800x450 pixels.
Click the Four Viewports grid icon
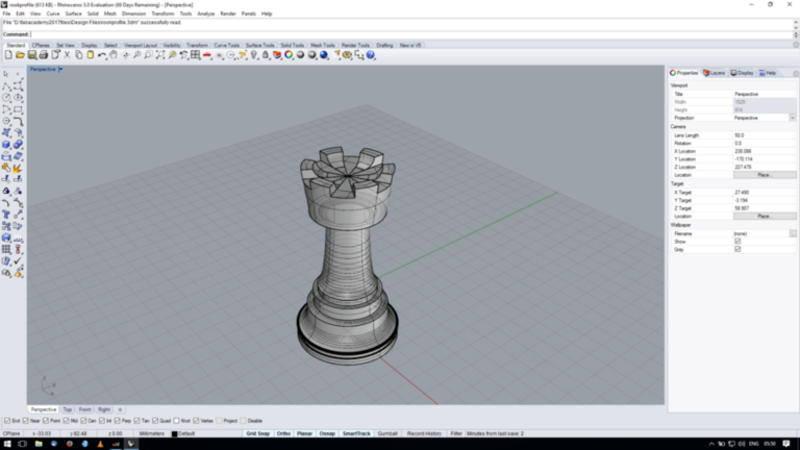coord(195,55)
